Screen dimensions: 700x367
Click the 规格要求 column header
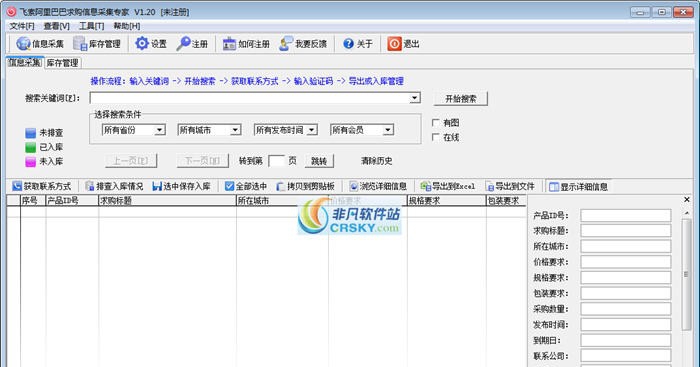pyautogui.click(x=446, y=201)
